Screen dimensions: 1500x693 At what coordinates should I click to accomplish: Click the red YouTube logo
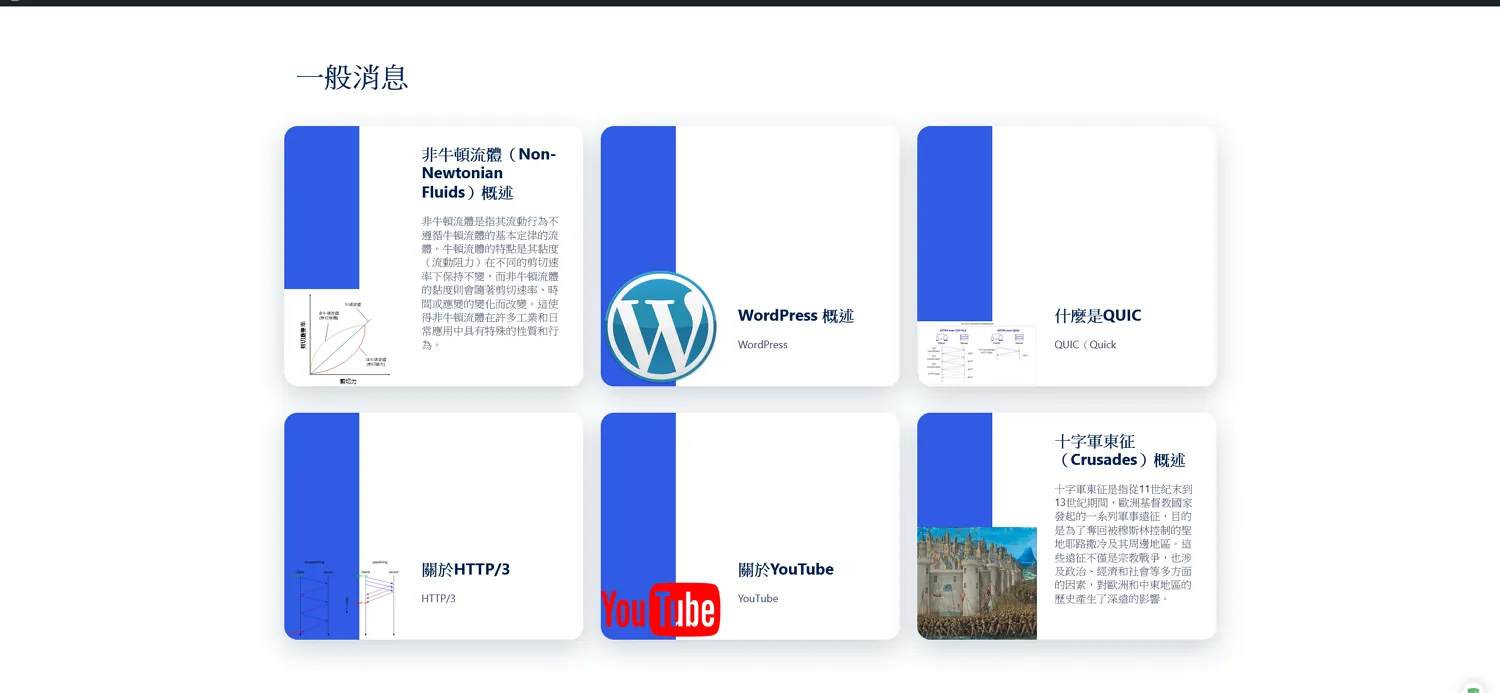(x=660, y=609)
